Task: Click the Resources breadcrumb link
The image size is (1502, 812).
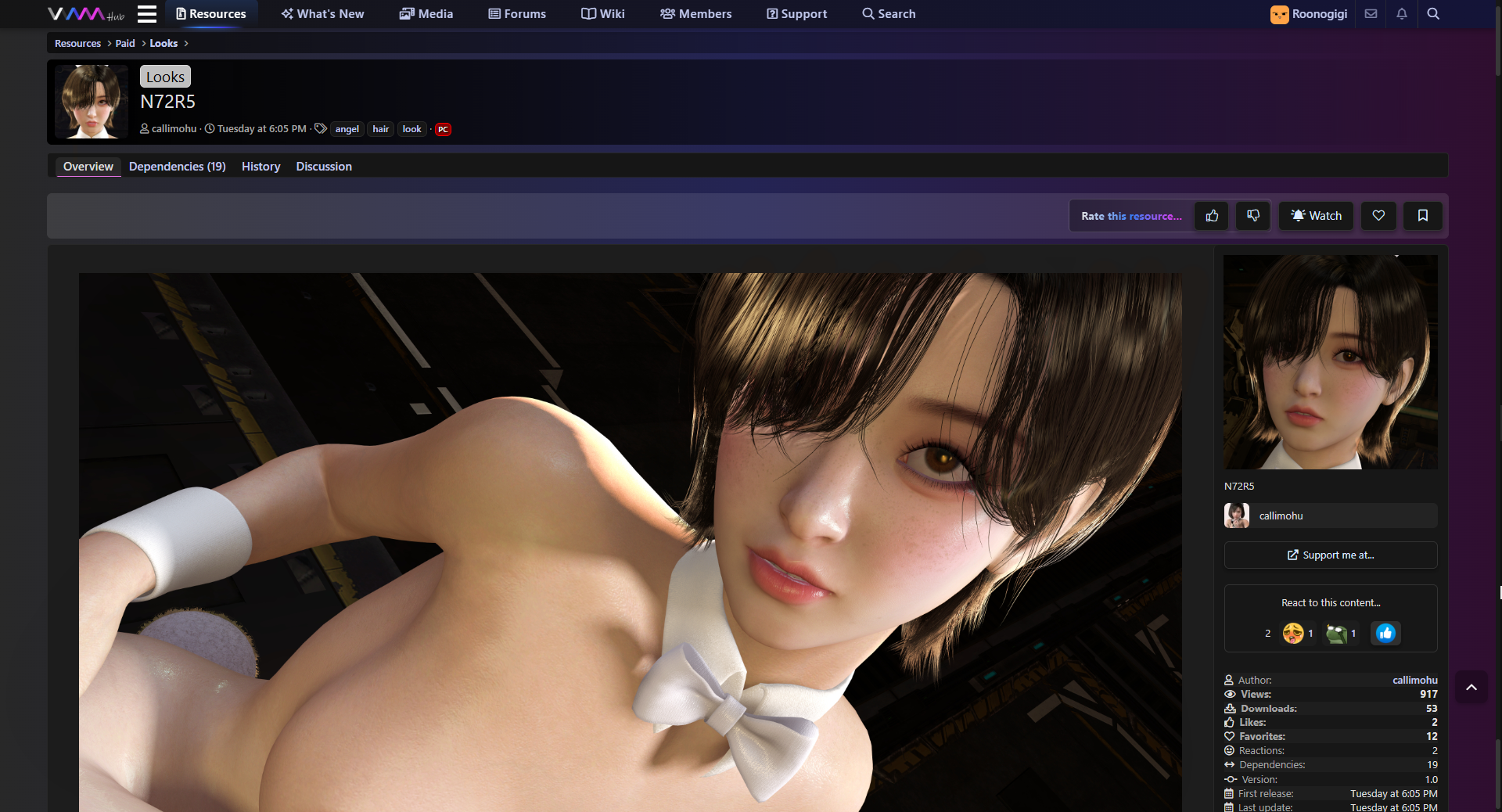Action: (77, 44)
